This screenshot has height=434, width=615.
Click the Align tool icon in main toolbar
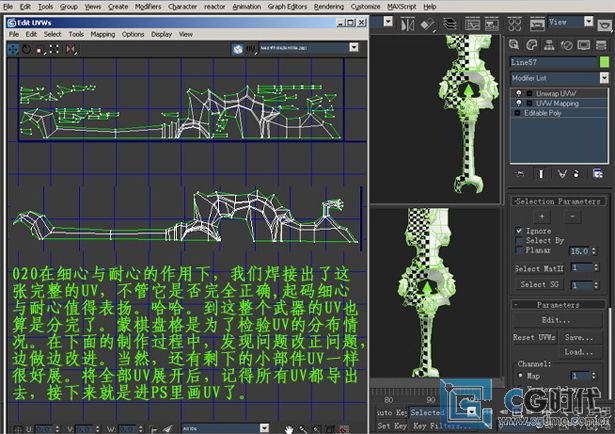coord(427,25)
